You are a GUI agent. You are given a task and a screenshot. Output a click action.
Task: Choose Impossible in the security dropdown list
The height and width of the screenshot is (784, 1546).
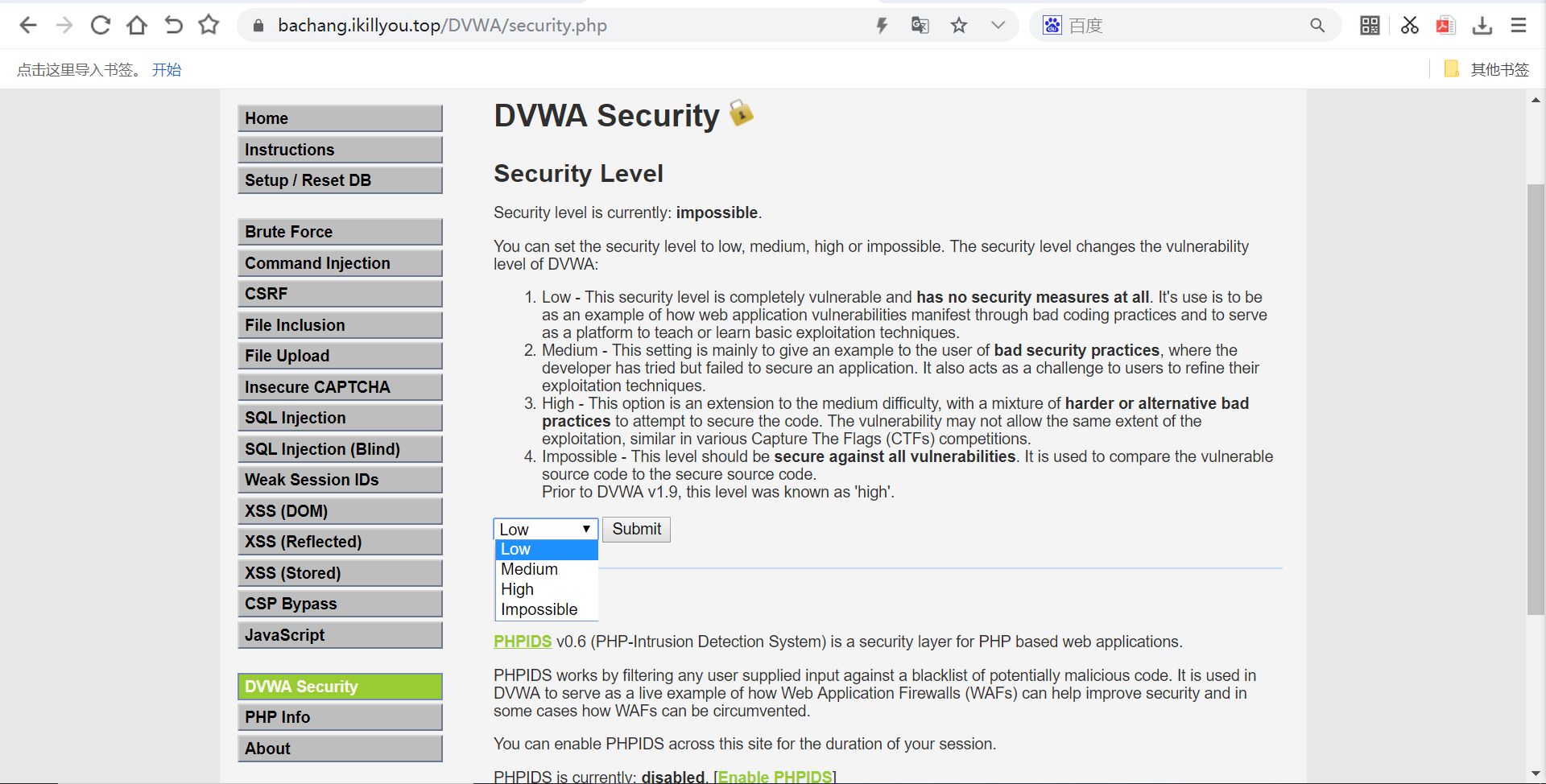point(547,609)
